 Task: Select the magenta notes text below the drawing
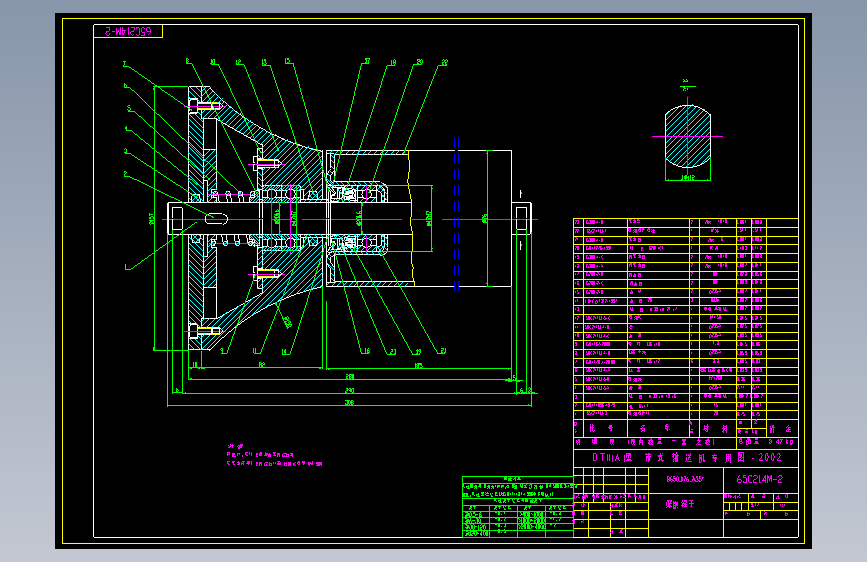[274, 455]
